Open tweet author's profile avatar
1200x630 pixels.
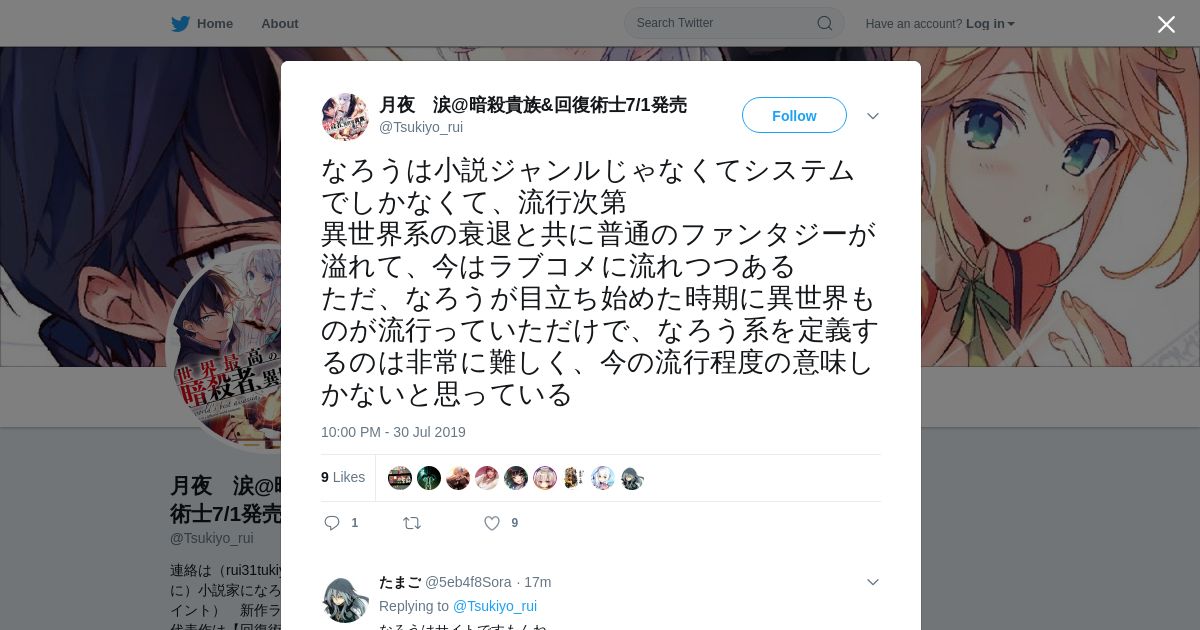coord(345,117)
